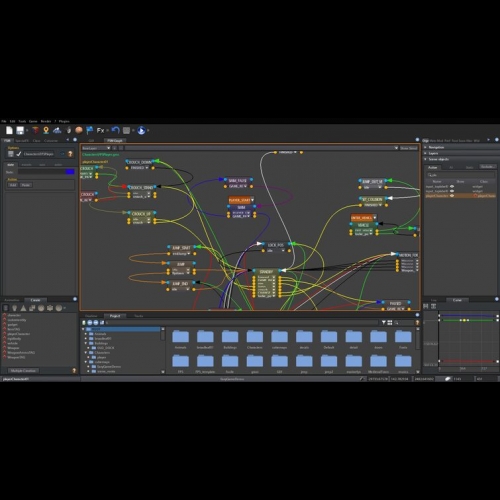Click the blue terrain mountain icon in the toolbar
The width and height of the screenshot is (500, 500).
coord(57,130)
